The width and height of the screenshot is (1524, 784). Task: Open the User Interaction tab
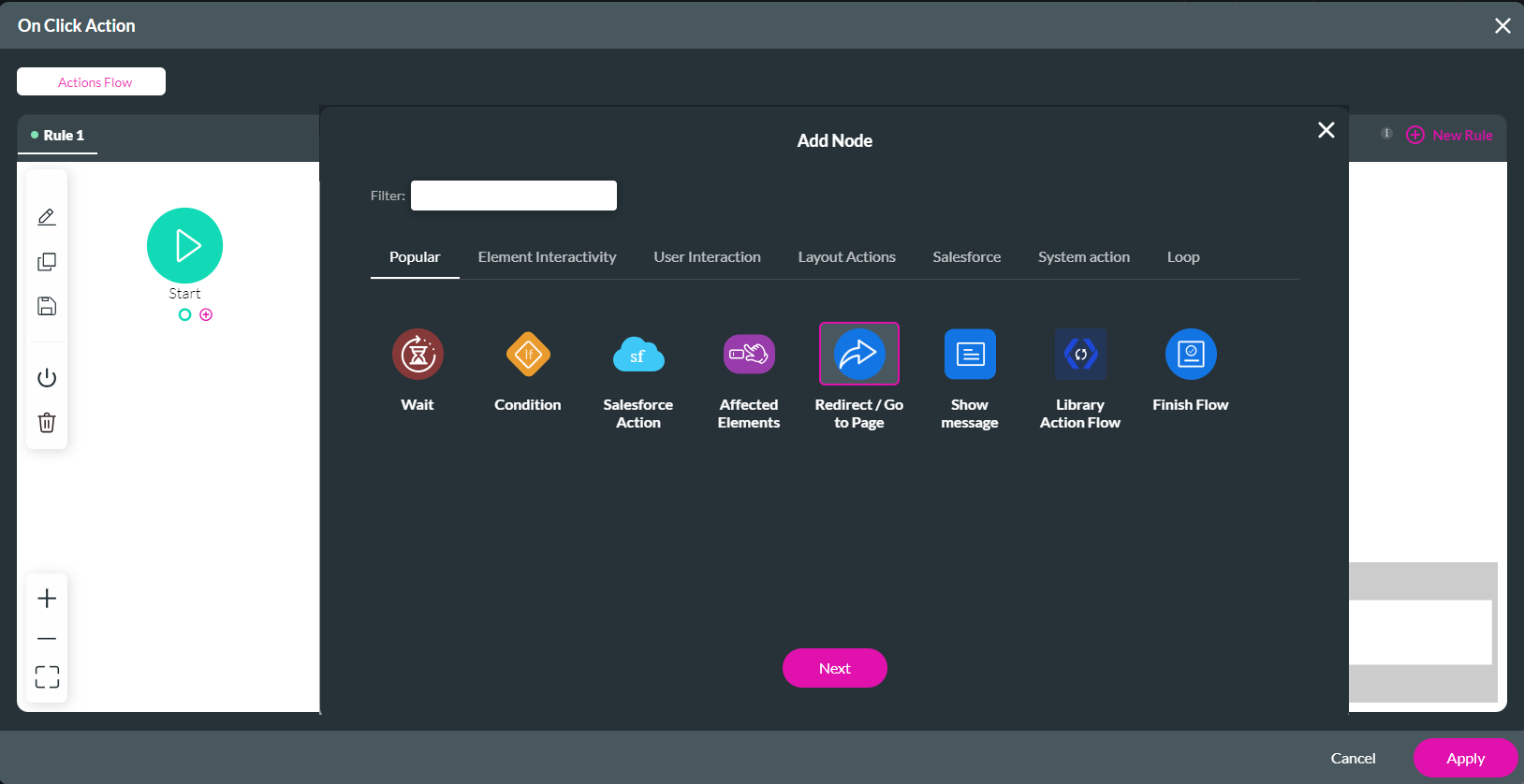(x=708, y=257)
